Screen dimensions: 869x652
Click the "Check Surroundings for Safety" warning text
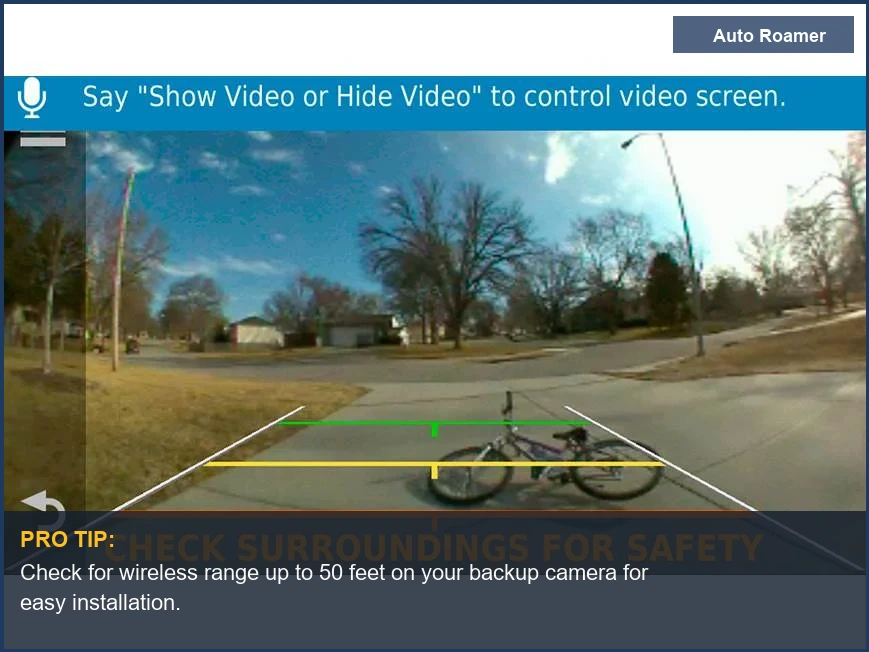440,548
